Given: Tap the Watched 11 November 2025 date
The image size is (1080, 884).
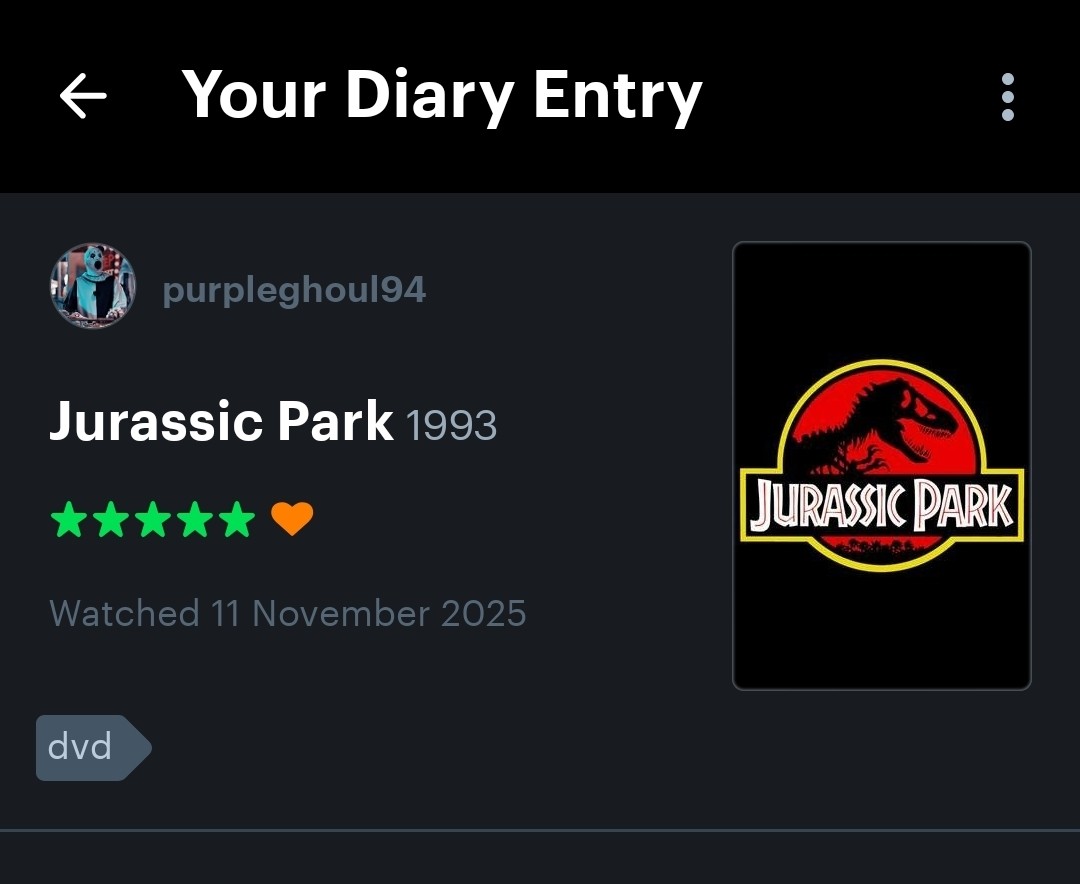Looking at the screenshot, I should pyautogui.click(x=287, y=613).
